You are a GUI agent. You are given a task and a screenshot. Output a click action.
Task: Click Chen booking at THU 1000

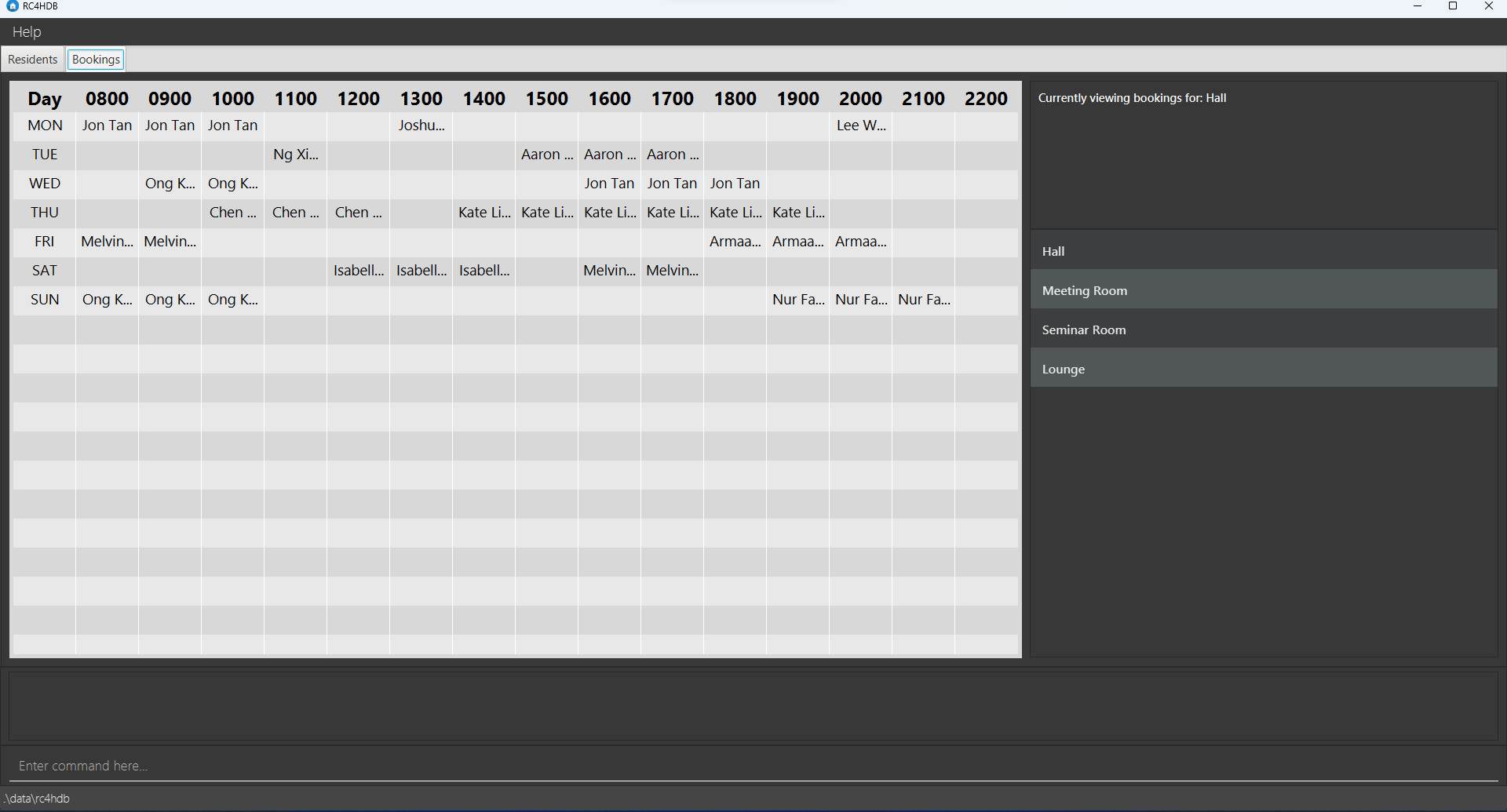233,213
